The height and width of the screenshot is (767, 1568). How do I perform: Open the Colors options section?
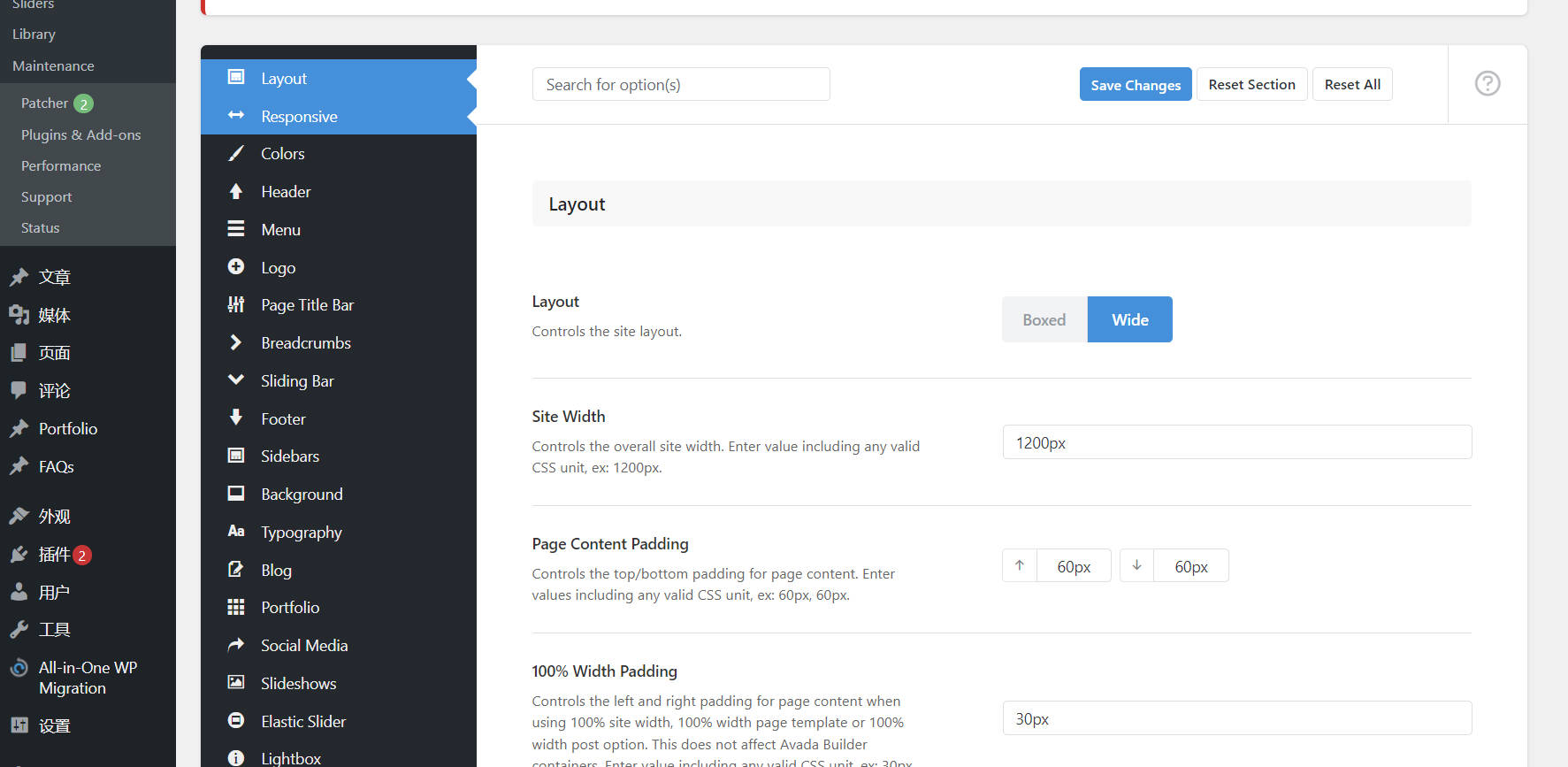point(339,153)
